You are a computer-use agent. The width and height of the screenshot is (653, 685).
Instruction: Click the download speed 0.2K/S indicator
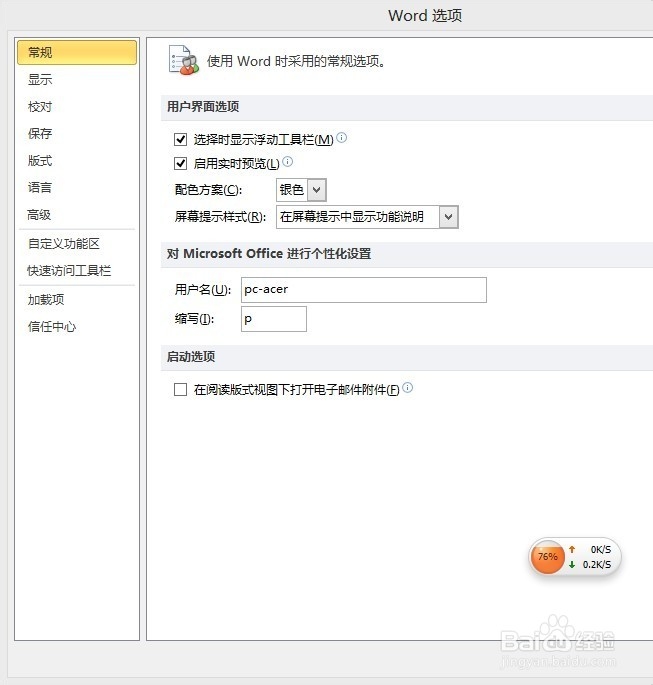pyautogui.click(x=590, y=564)
